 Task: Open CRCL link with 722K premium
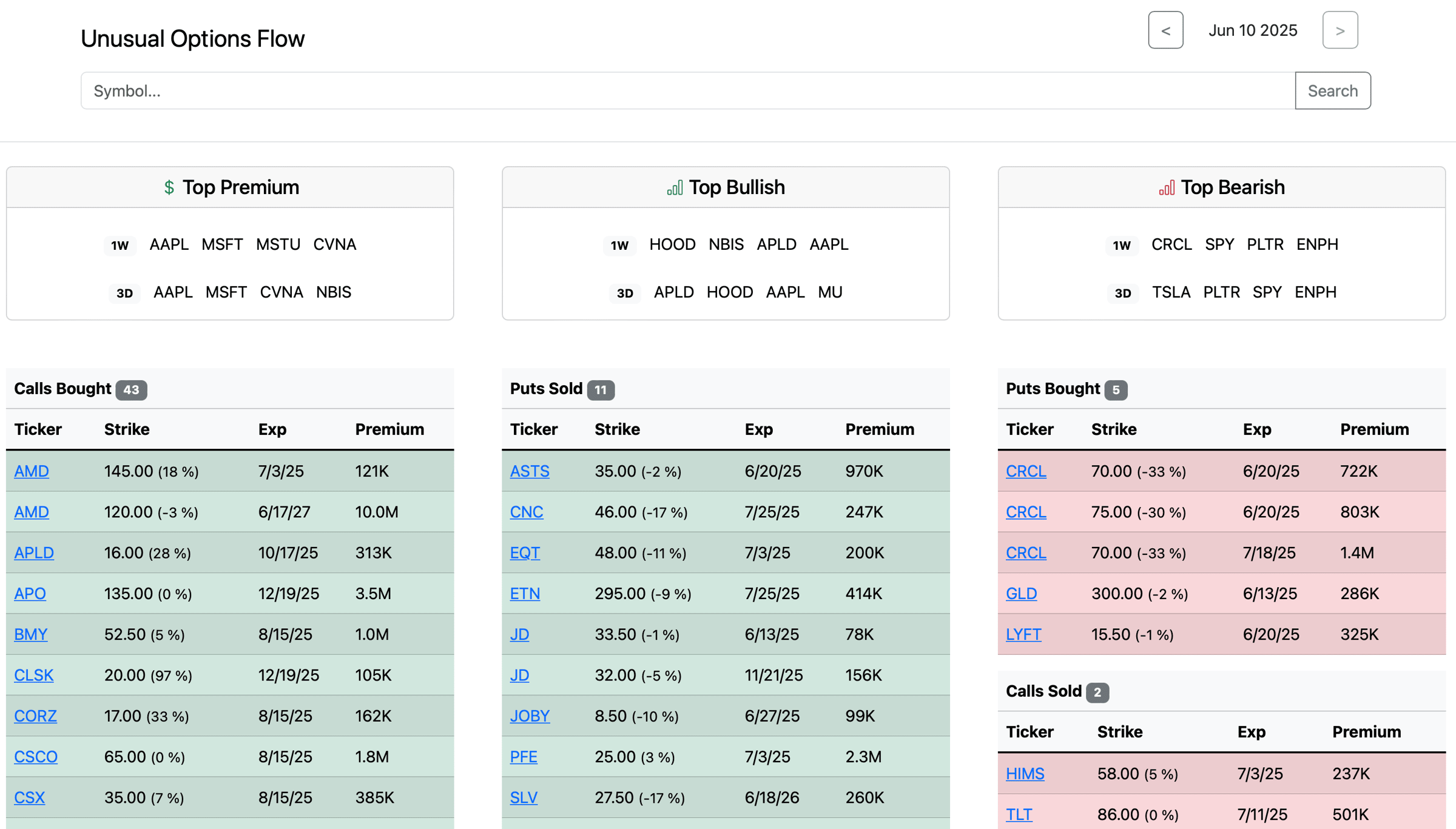tap(1026, 471)
